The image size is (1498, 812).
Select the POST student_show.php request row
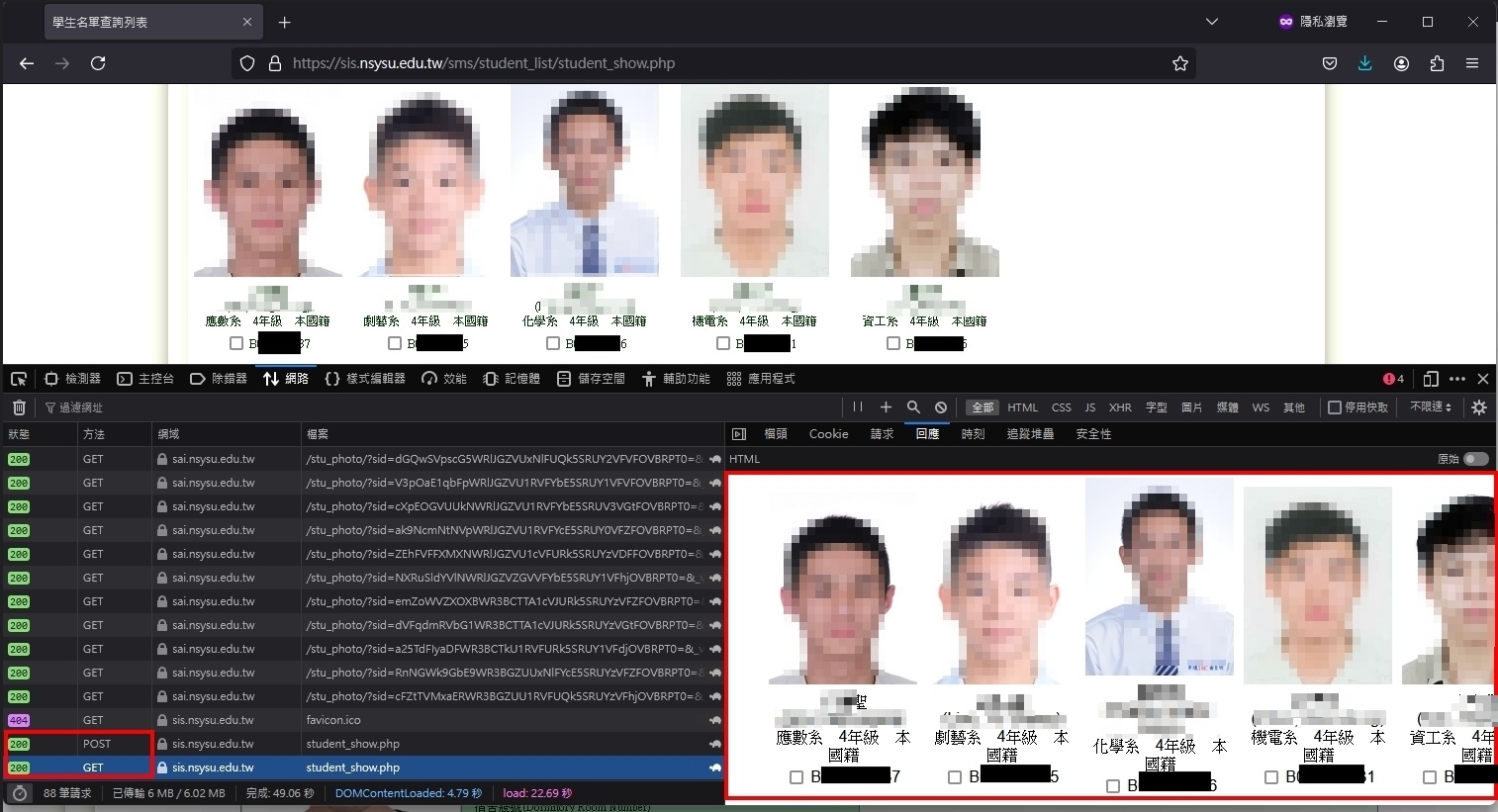point(364,744)
